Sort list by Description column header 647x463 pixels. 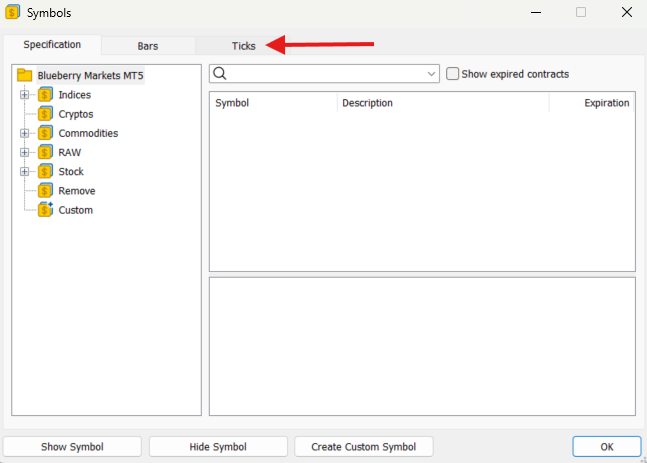pos(442,103)
